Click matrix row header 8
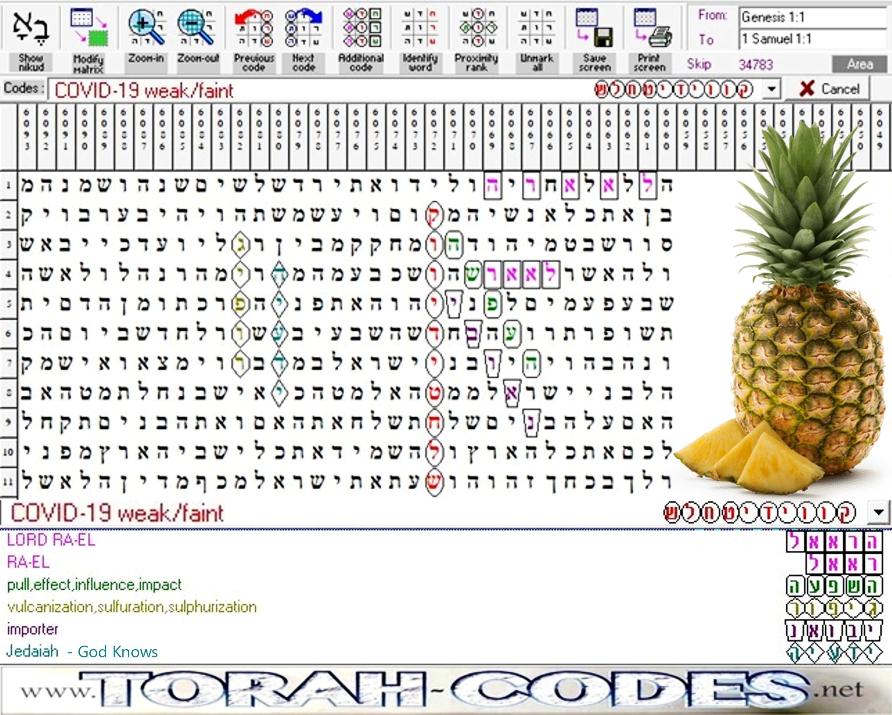The height and width of the screenshot is (715, 892). point(8,392)
